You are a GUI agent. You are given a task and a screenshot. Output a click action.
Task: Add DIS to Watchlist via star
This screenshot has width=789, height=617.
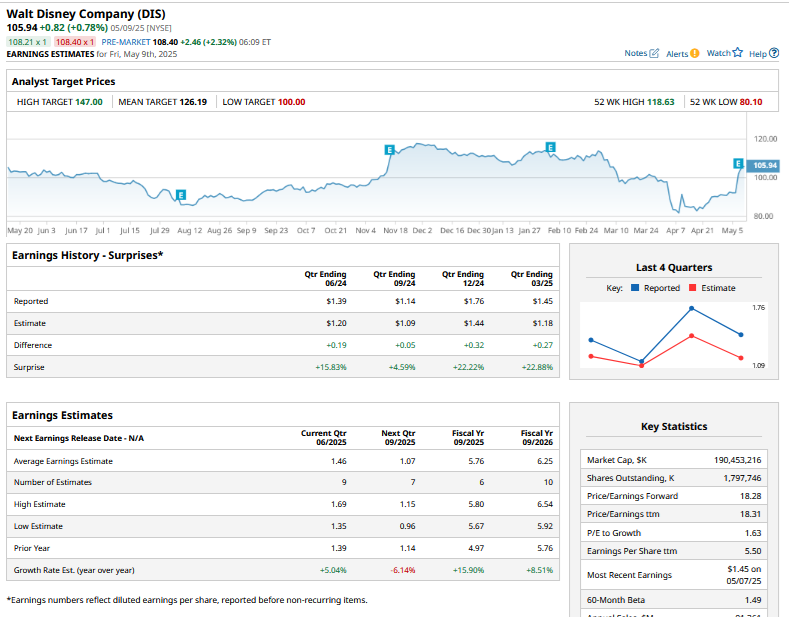(738, 53)
